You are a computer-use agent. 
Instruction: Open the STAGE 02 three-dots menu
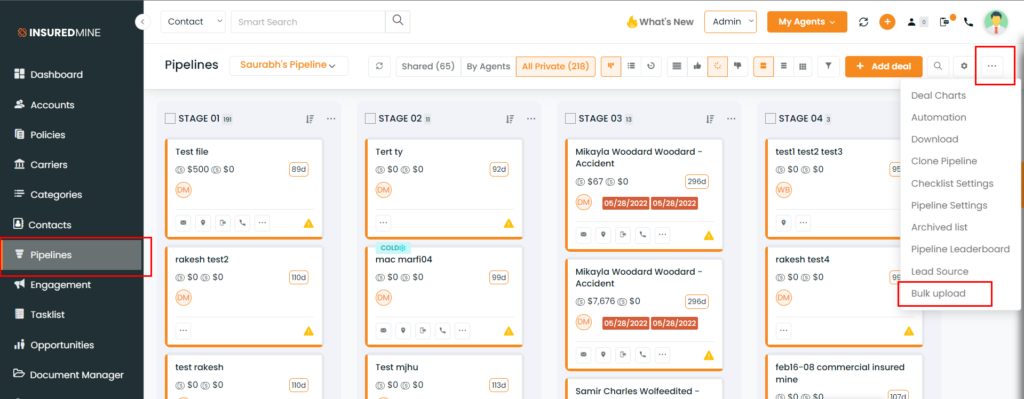531,119
